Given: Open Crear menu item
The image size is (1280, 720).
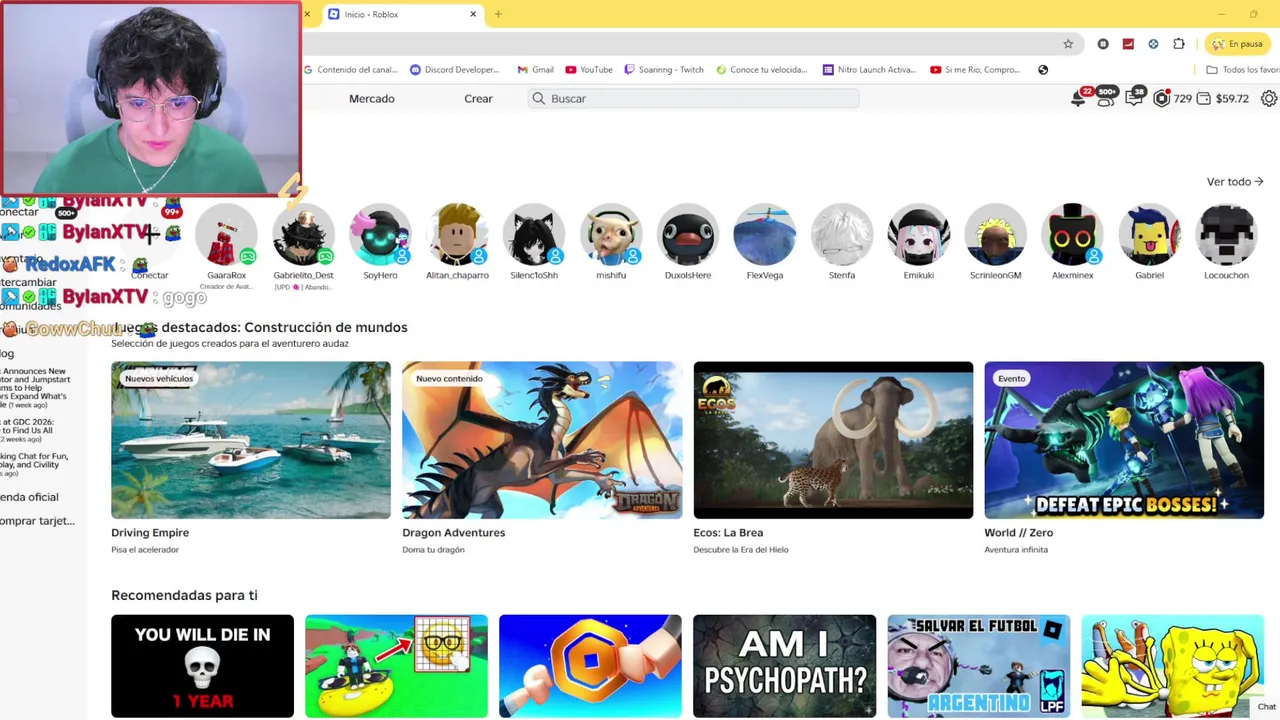Looking at the screenshot, I should 478,99.
